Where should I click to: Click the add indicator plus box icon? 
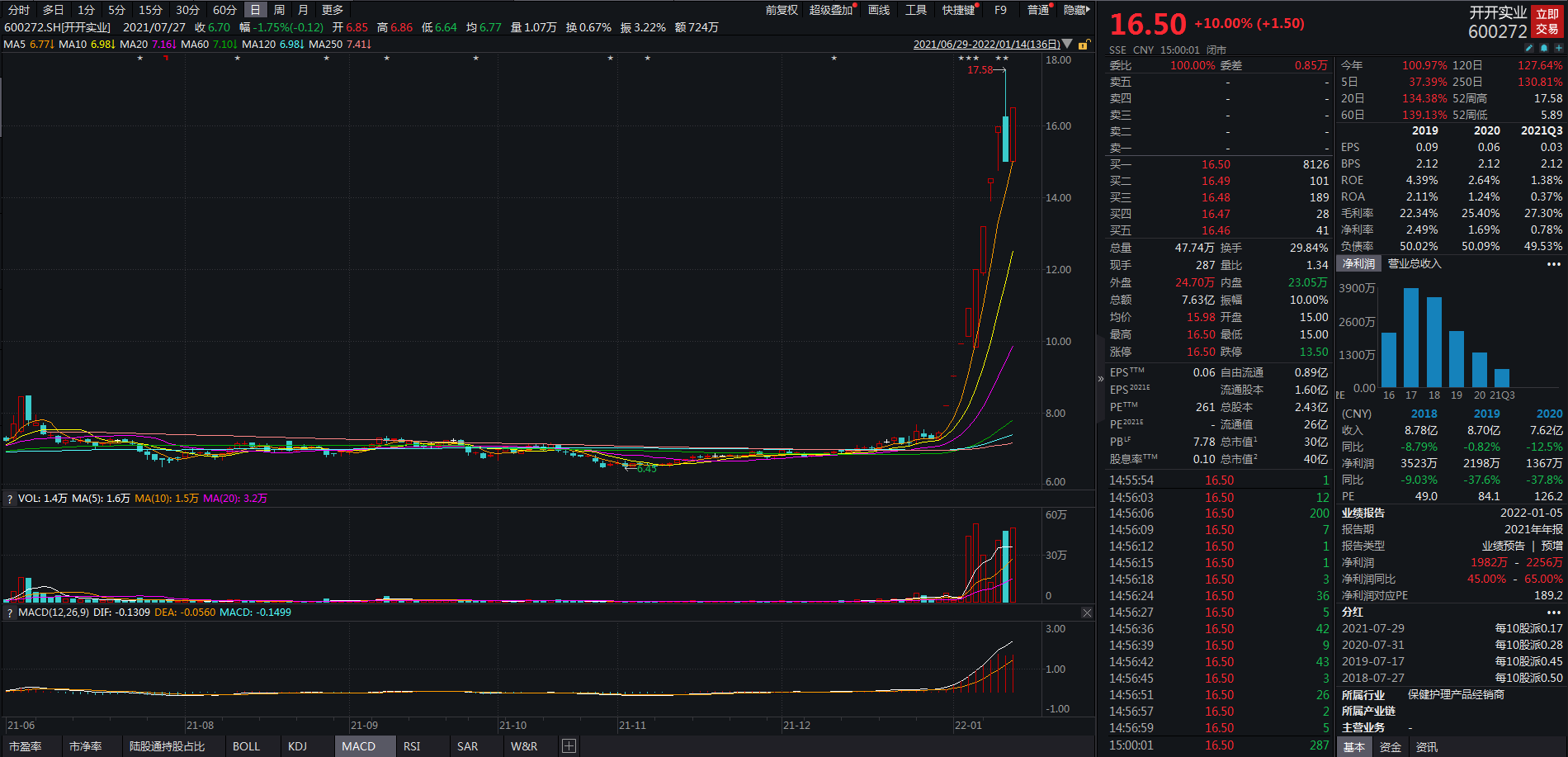pyautogui.click(x=569, y=746)
